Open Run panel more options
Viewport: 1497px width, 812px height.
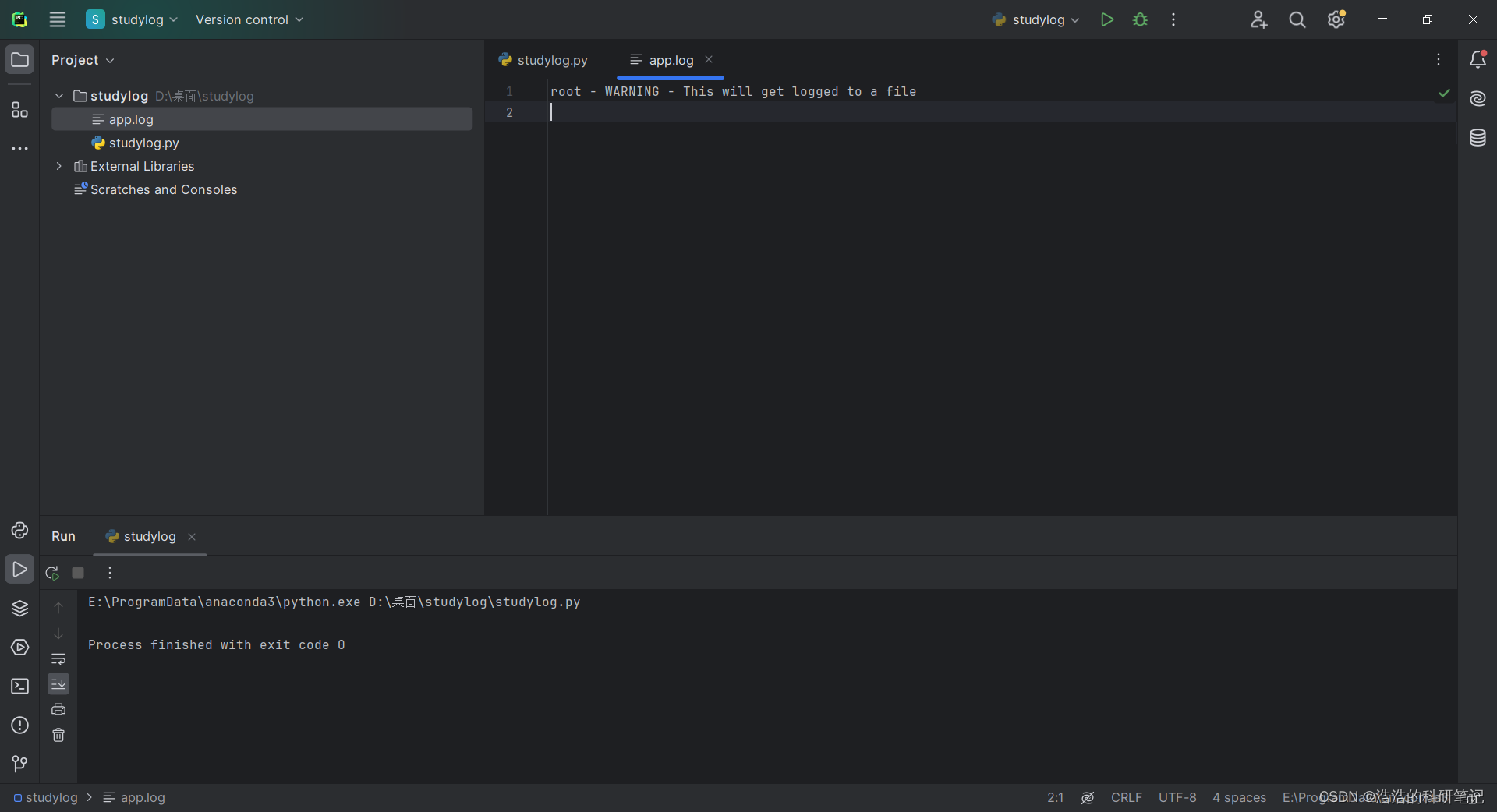point(110,573)
